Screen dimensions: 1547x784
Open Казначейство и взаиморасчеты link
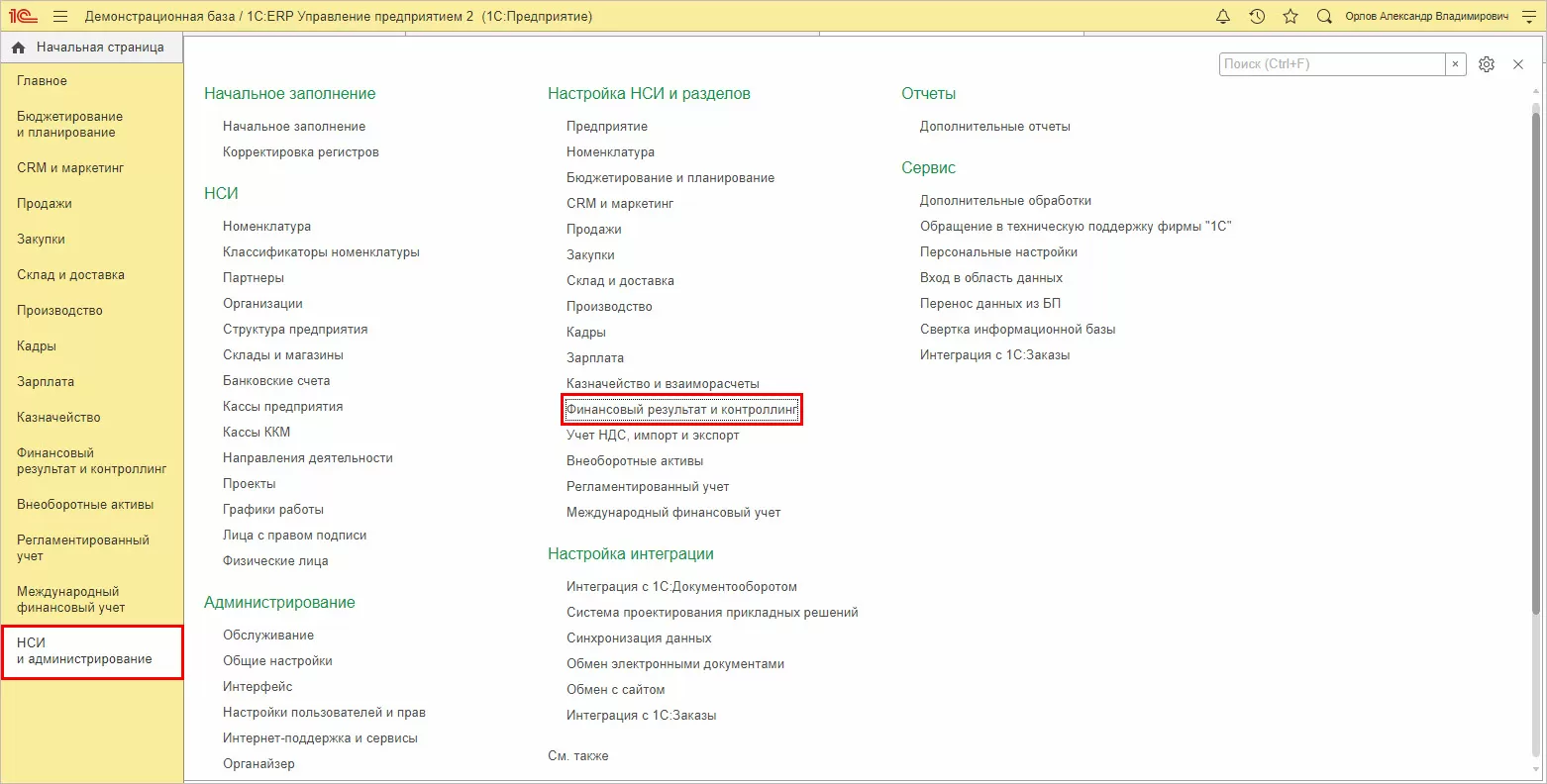click(x=664, y=384)
